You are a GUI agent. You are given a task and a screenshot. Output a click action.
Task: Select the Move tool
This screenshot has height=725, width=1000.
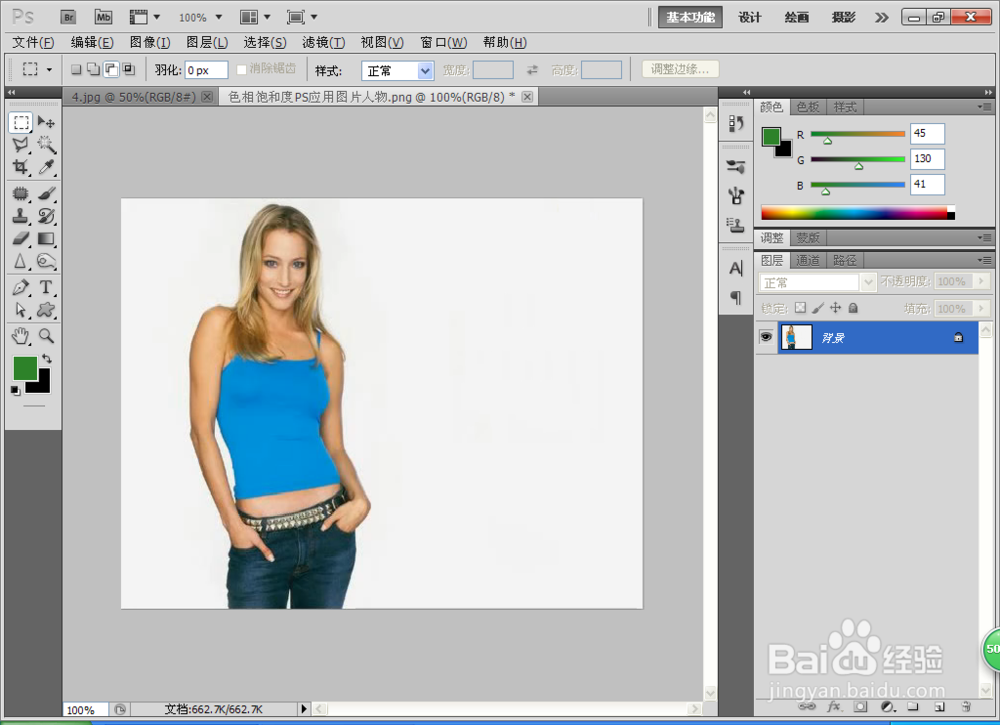pos(46,122)
